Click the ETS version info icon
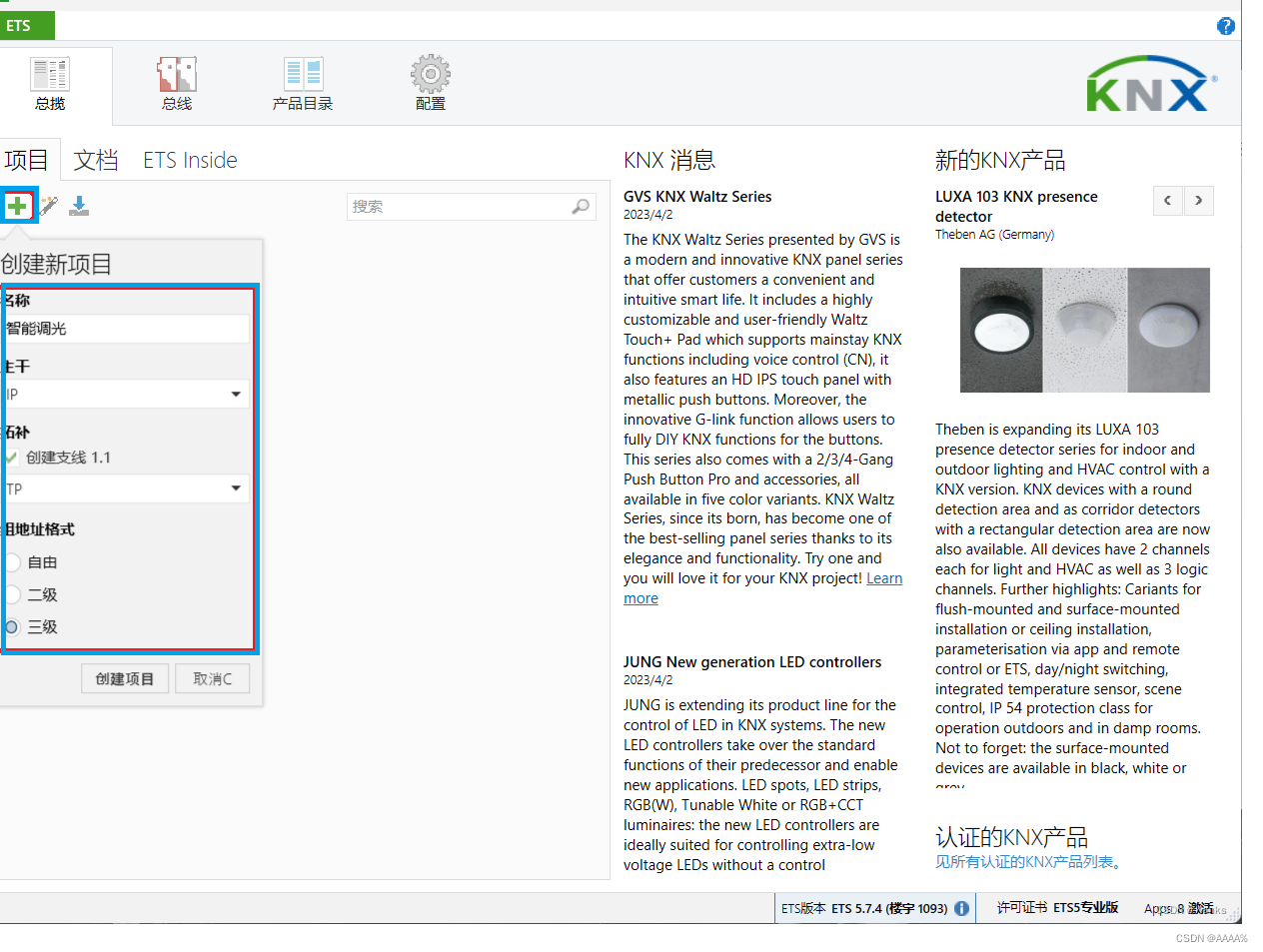The width and height of the screenshot is (1263, 952). pyautogui.click(x=961, y=908)
